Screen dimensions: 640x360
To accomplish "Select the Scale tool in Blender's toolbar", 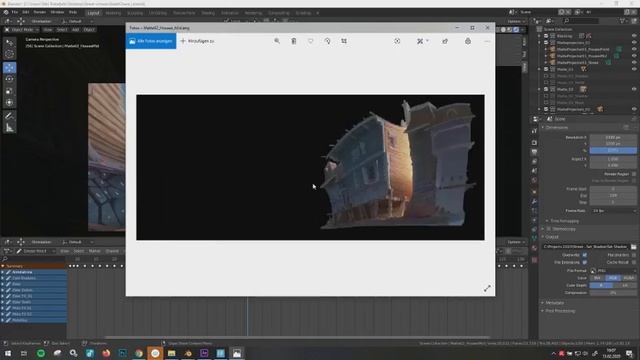I will tap(9, 91).
